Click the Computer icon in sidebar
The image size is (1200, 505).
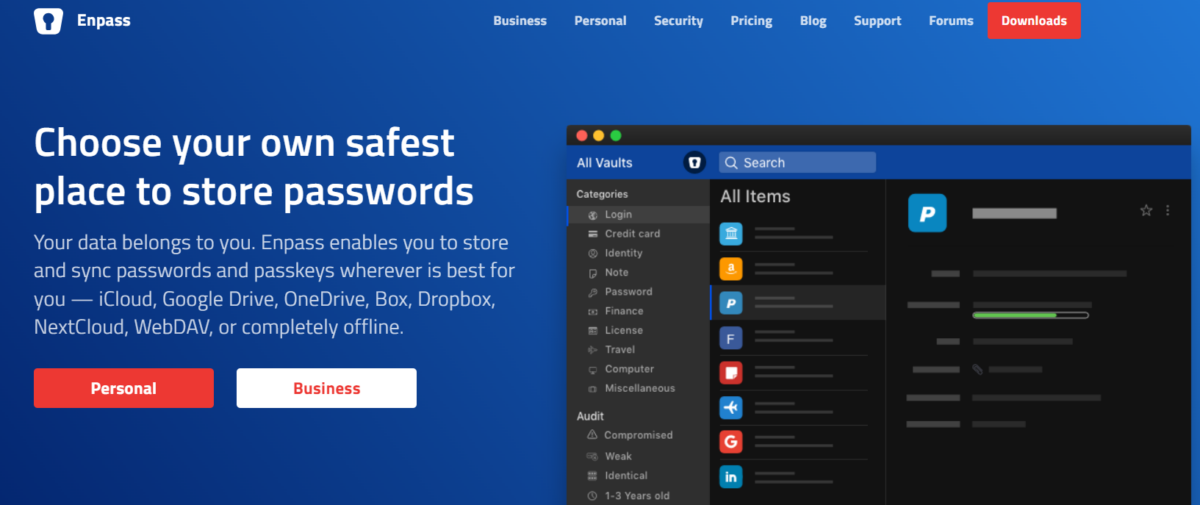point(593,369)
